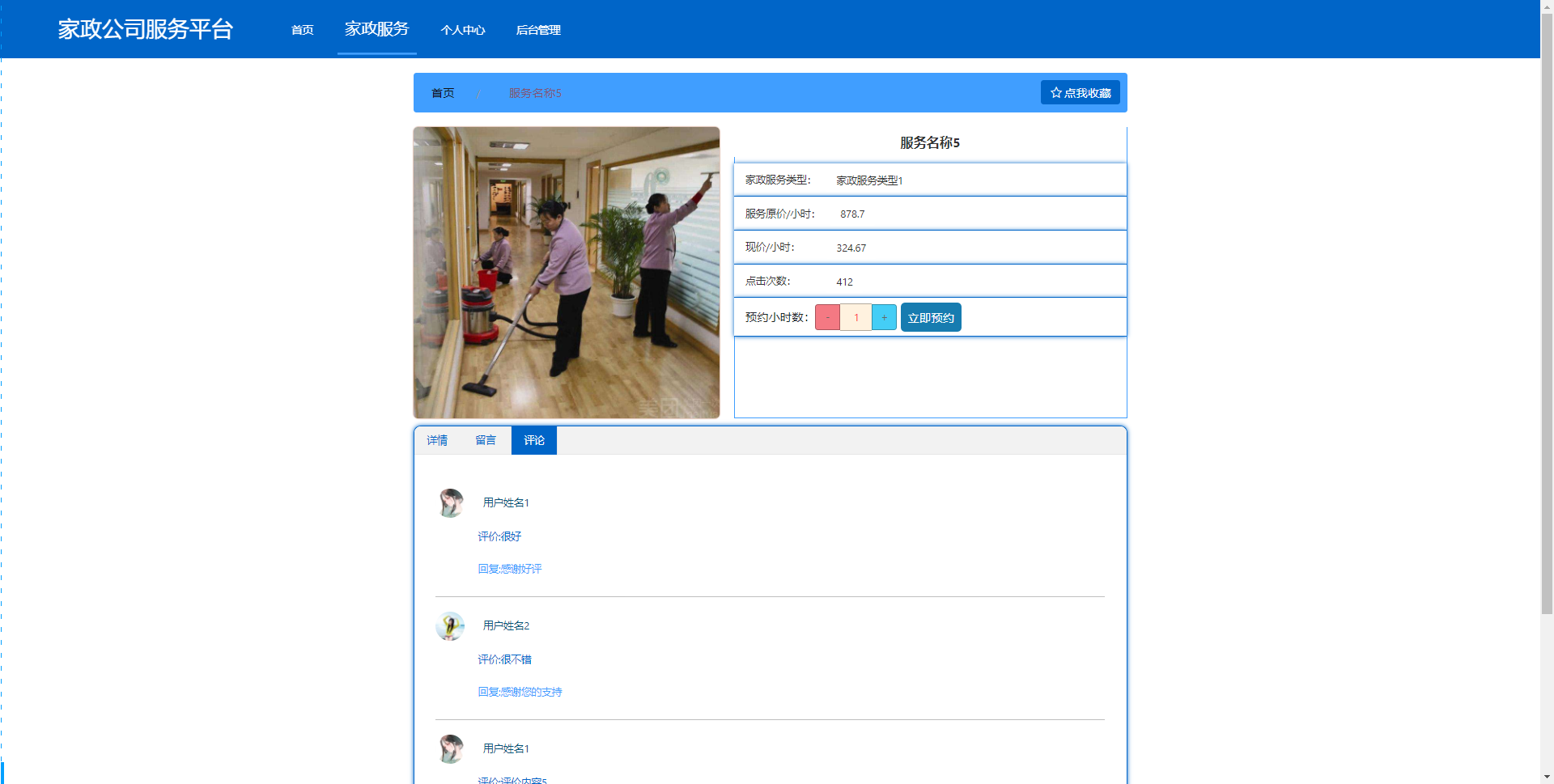This screenshot has width=1554, height=784.
Task: Switch to the 留言 tab
Action: 486,440
